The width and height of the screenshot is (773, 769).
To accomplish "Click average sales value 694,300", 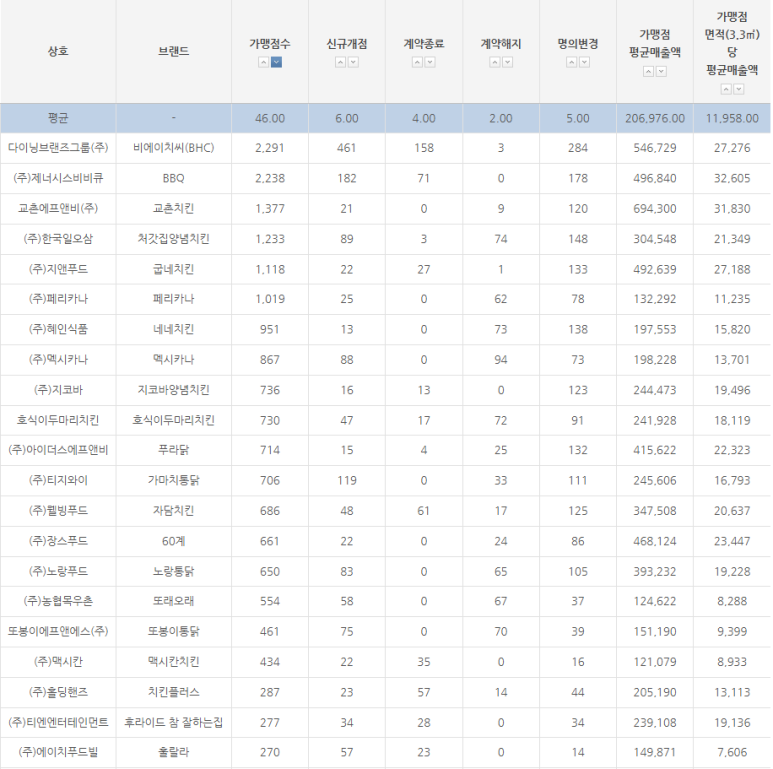I will tap(655, 209).
